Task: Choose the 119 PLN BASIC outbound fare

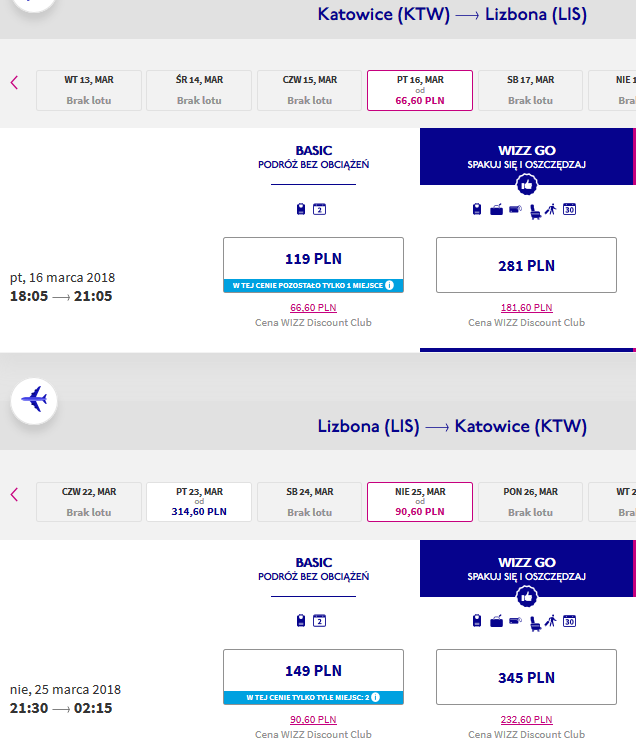Action: pos(313,259)
